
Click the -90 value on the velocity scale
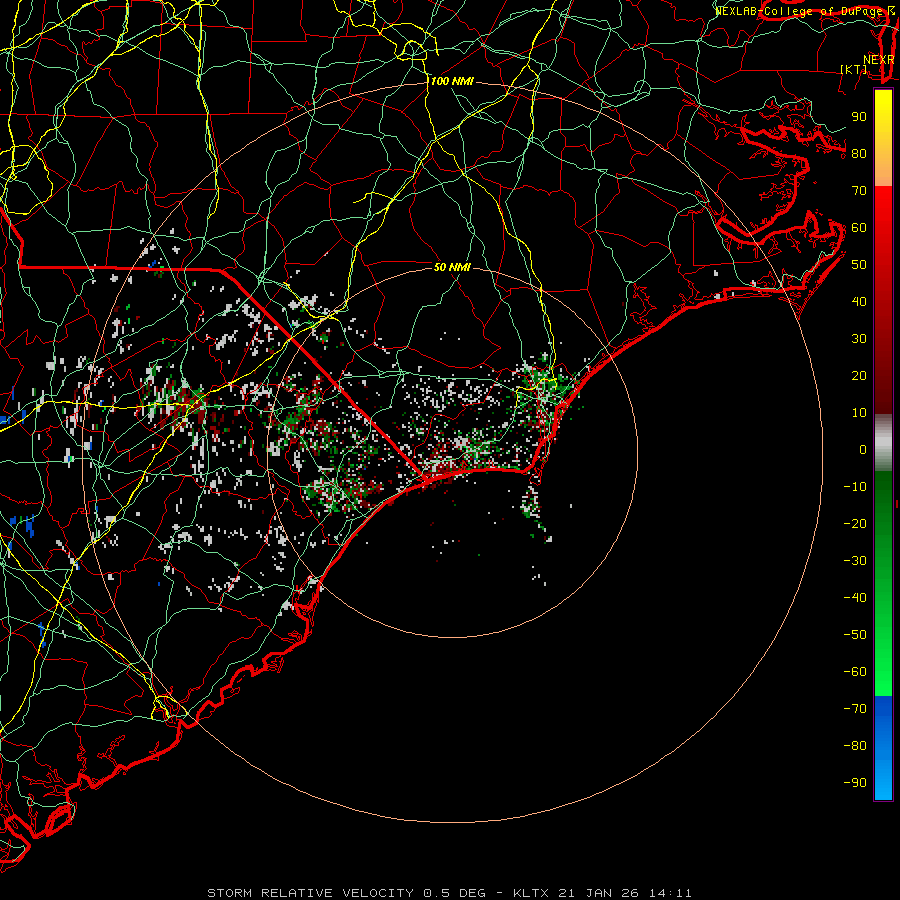tap(855, 783)
